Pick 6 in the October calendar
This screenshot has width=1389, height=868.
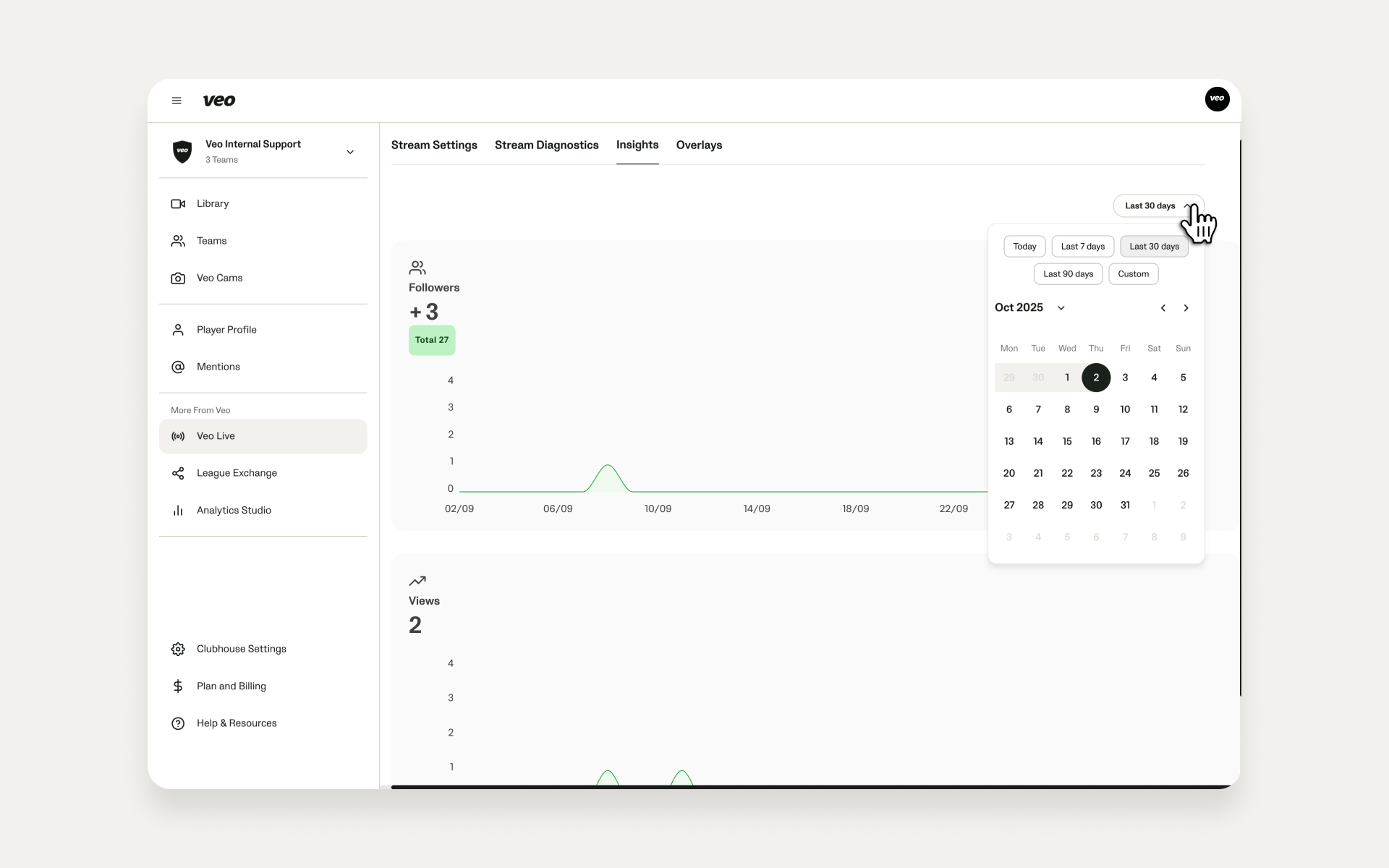coord(1009,409)
